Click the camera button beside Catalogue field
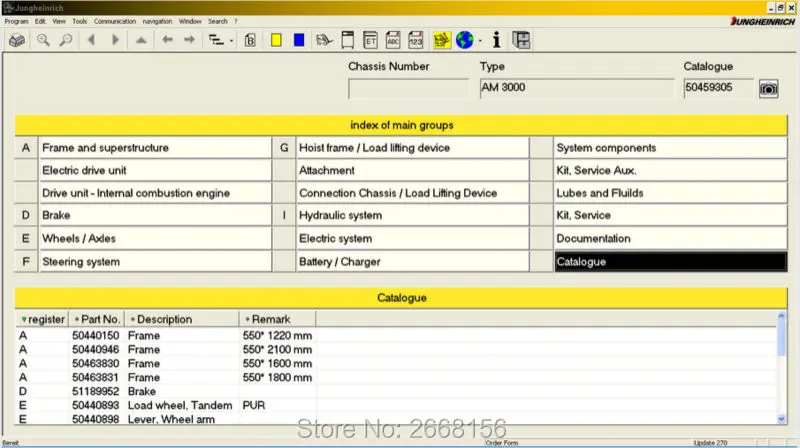Image resolution: width=800 pixels, height=448 pixels. point(768,89)
